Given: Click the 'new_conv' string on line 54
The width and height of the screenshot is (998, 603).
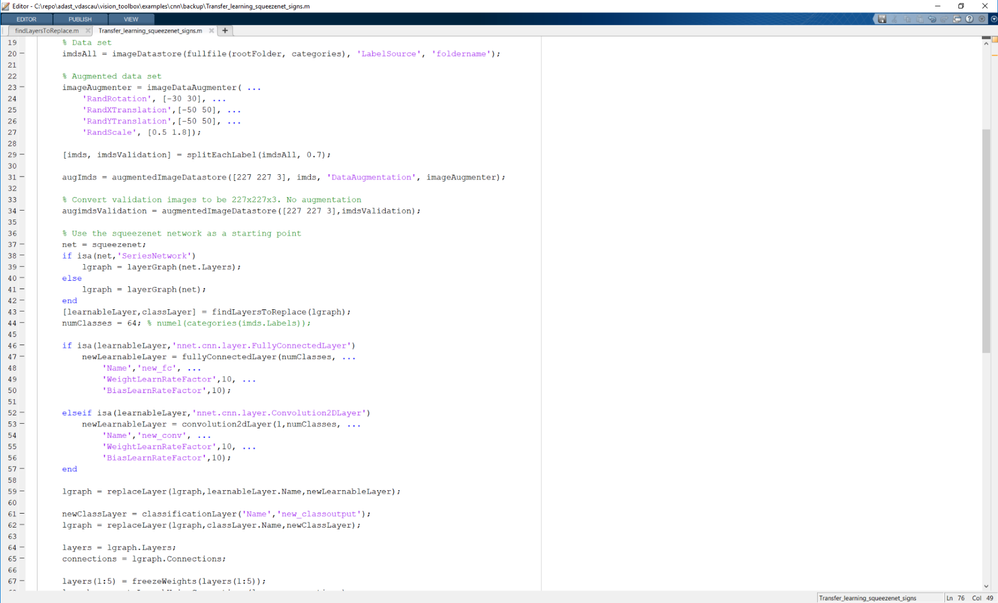Looking at the screenshot, I should tap(162, 436).
